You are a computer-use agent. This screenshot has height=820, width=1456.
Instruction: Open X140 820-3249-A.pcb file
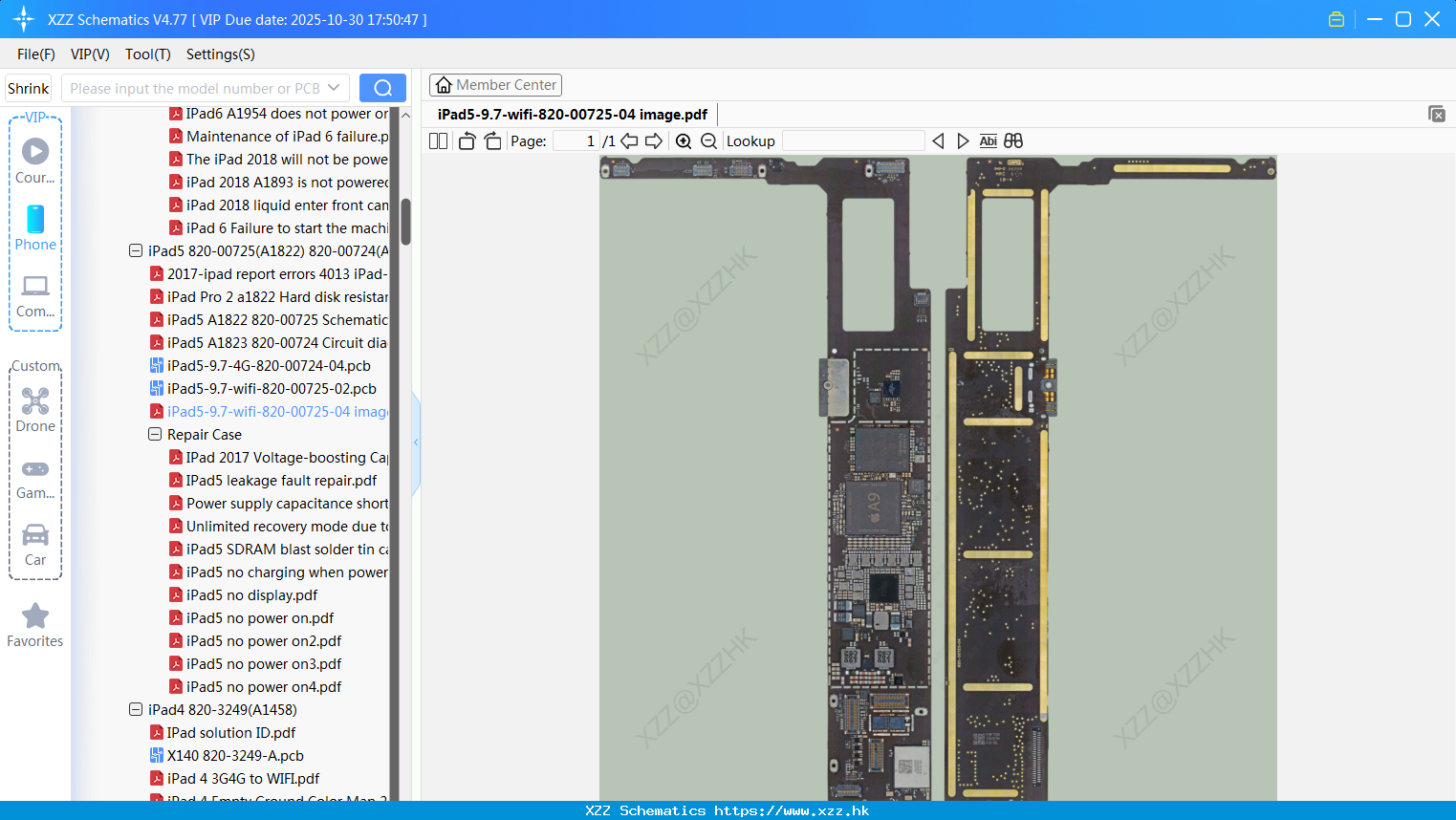point(235,755)
